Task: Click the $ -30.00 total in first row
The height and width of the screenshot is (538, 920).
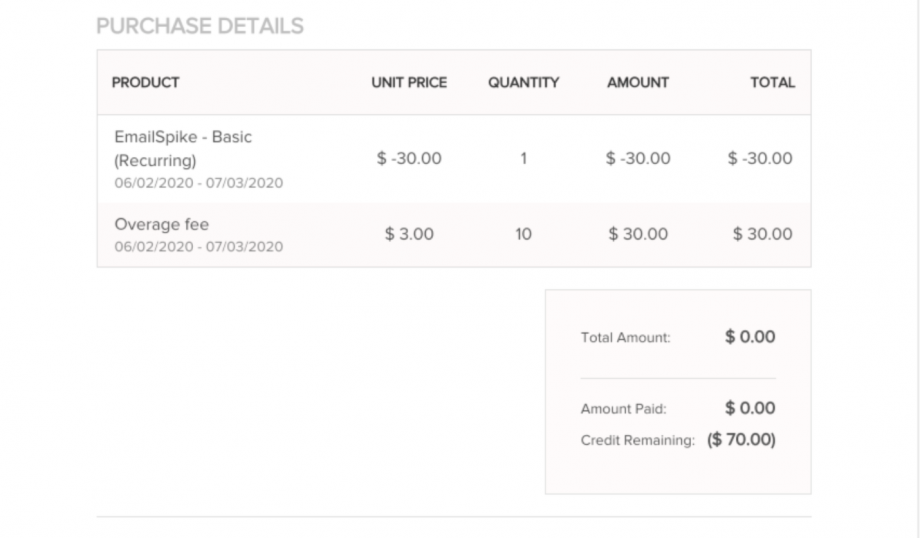Action: (760, 159)
